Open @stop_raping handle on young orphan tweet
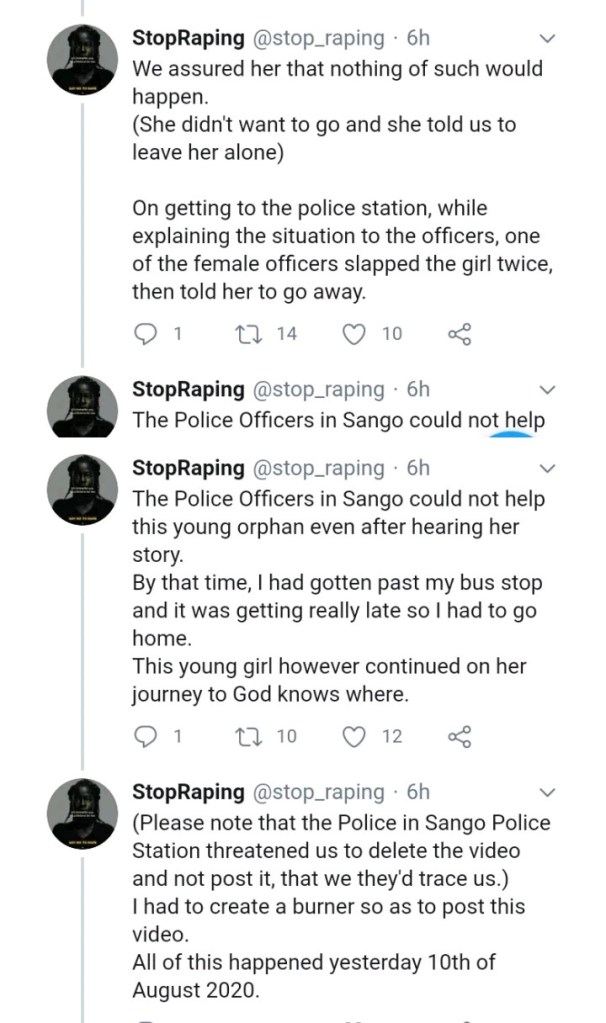This screenshot has width=606, height=1023. (316, 467)
